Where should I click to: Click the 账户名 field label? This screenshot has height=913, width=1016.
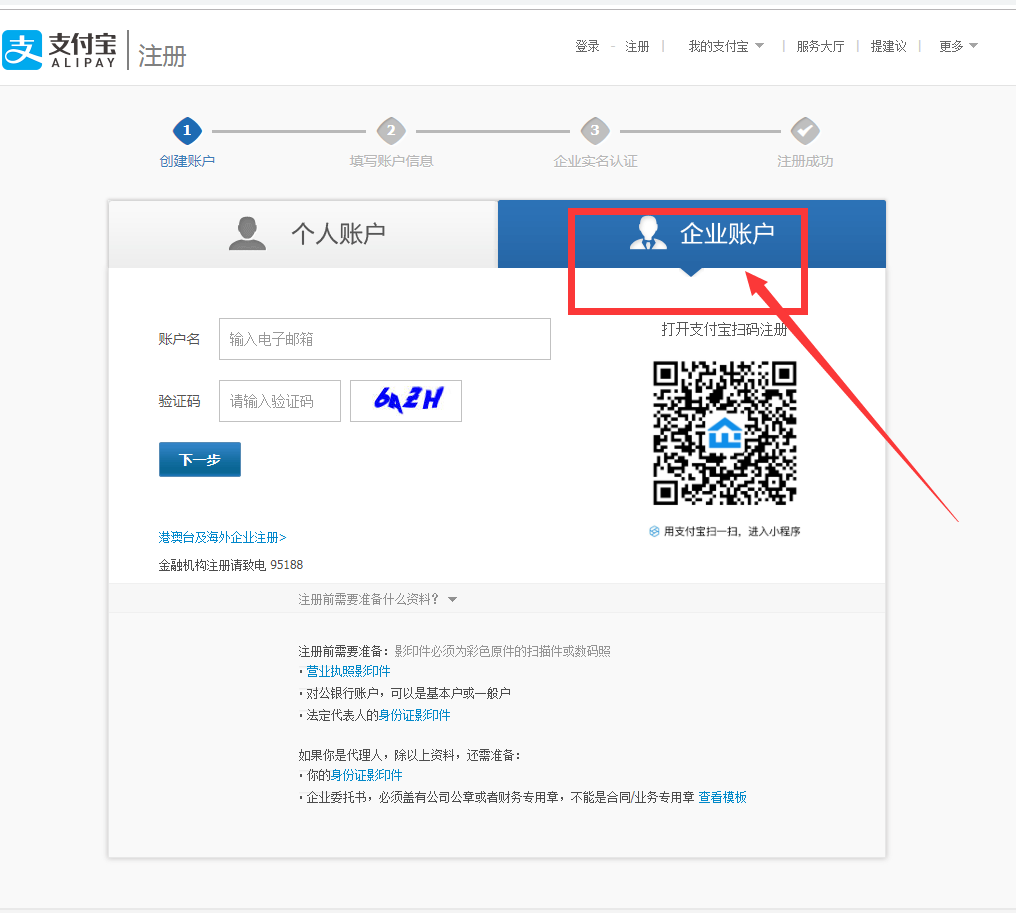[179, 339]
